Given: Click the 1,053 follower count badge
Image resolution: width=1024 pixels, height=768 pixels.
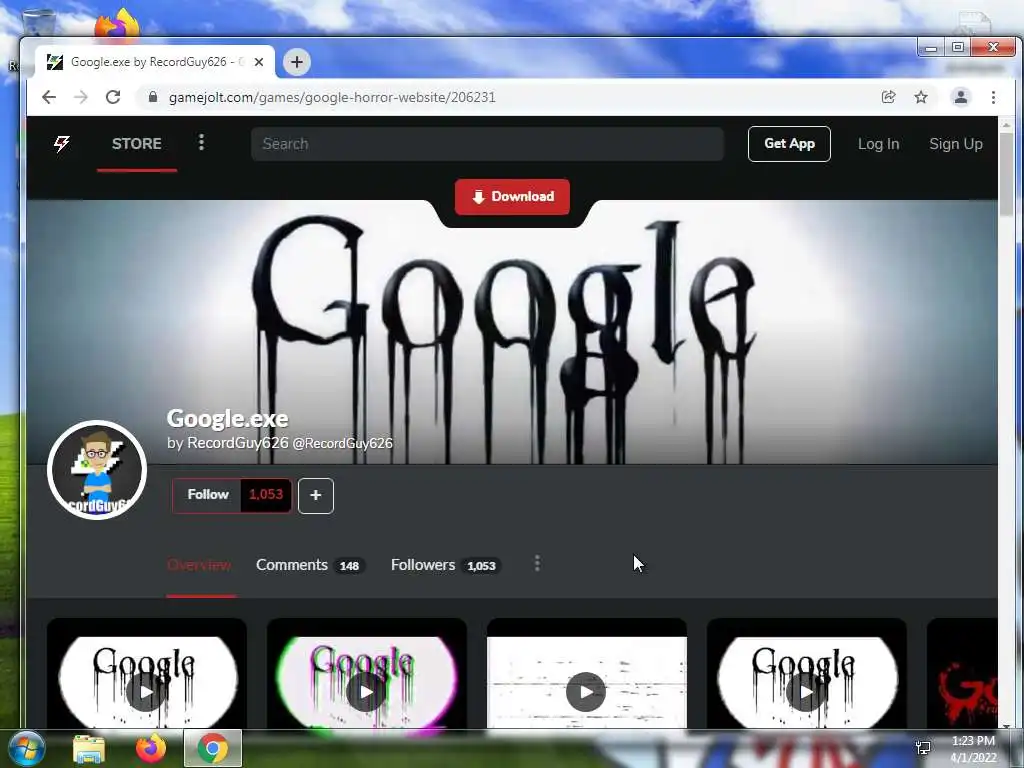Looking at the screenshot, I should pyautogui.click(x=266, y=495).
